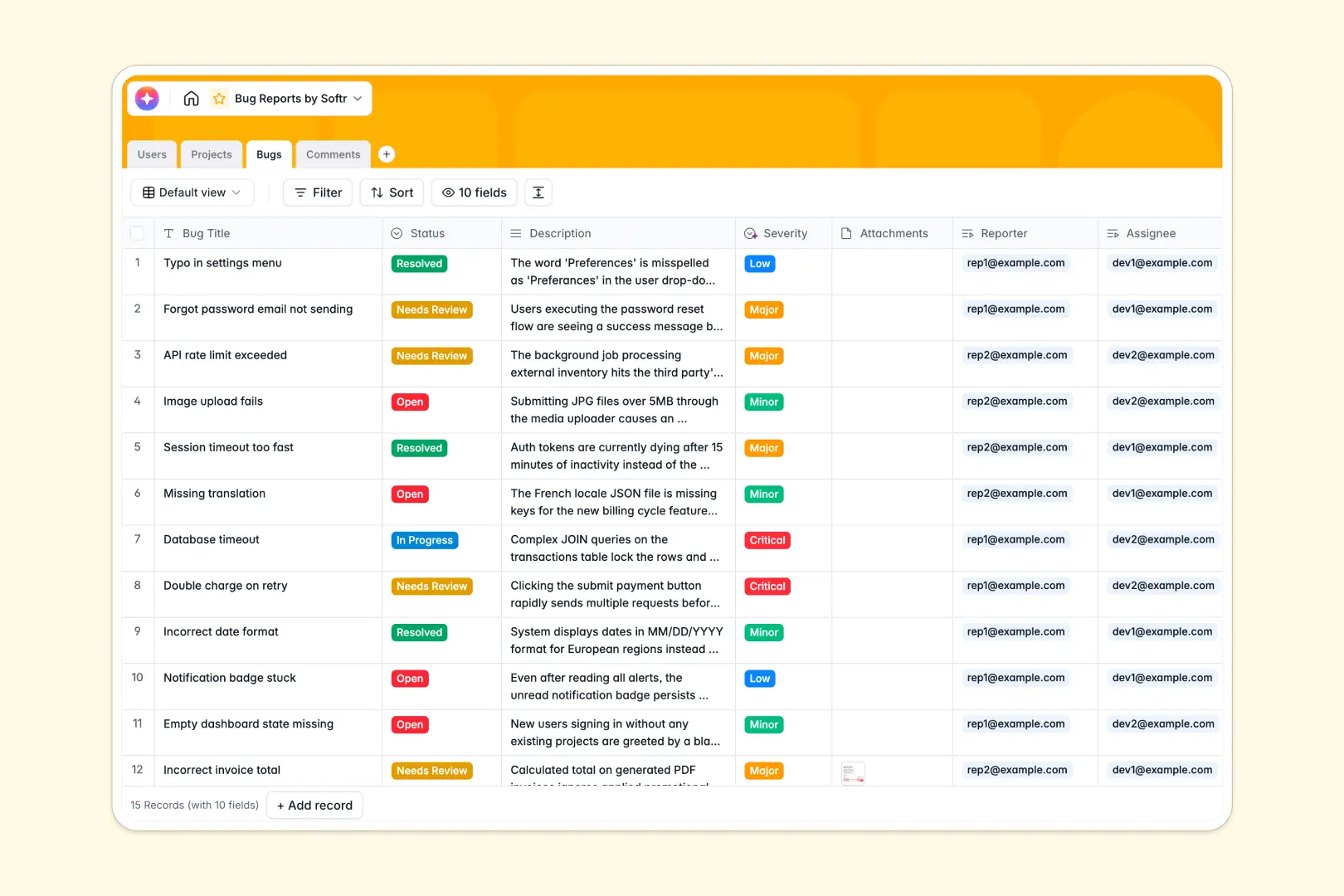Click the Softr logo icon
Viewport: 1344px width, 896px height.
click(x=147, y=99)
